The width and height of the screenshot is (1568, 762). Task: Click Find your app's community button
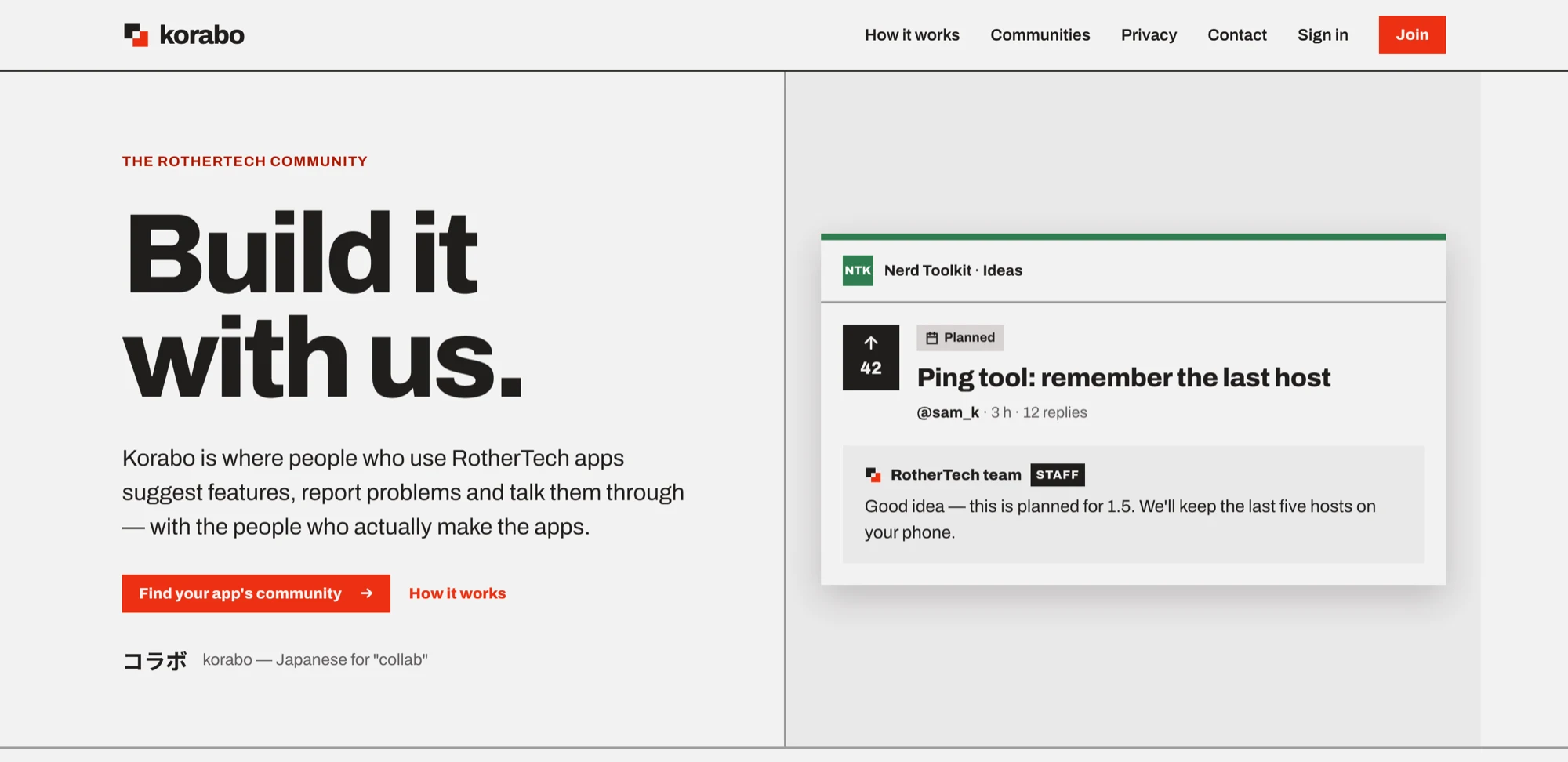[256, 593]
